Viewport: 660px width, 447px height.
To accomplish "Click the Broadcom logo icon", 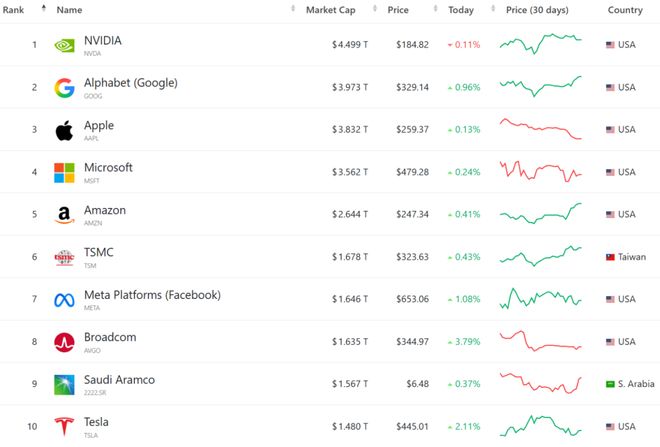I will pos(65,342).
